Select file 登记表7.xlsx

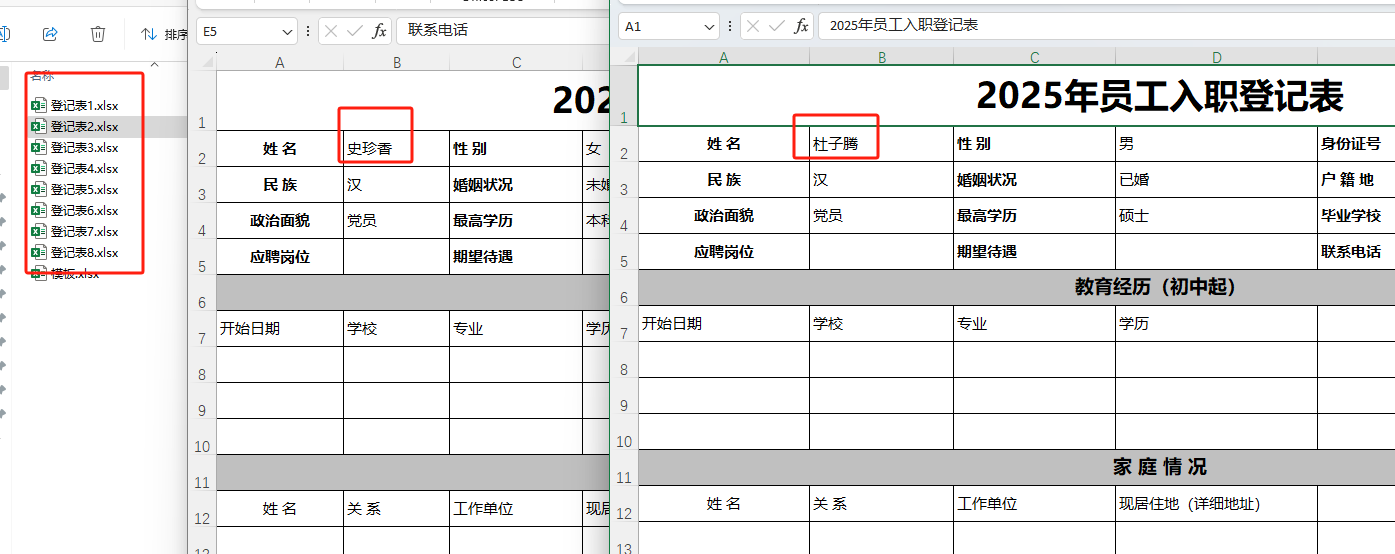pos(84,231)
